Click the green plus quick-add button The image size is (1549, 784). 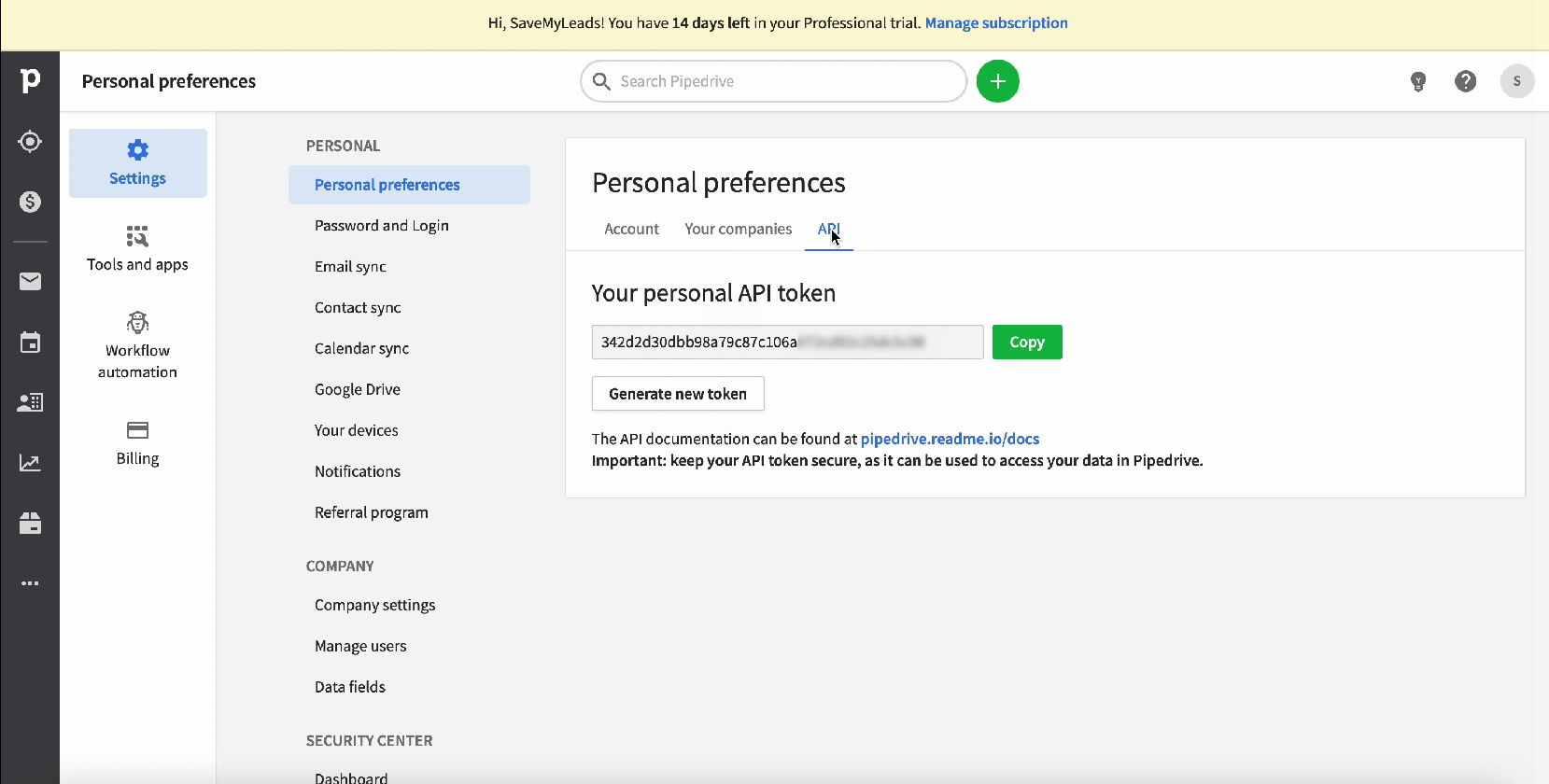(x=998, y=81)
